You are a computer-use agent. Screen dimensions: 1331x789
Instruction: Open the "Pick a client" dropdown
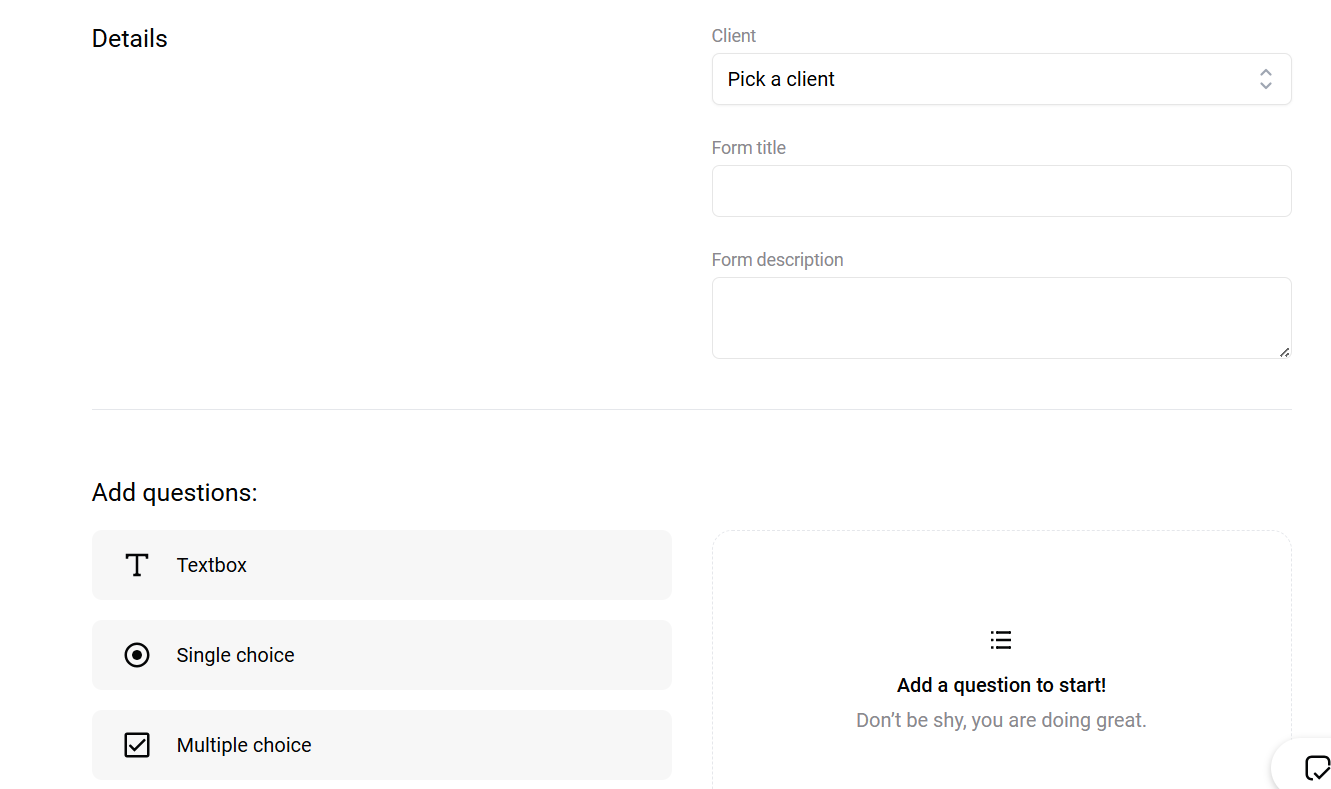(x=1001, y=78)
